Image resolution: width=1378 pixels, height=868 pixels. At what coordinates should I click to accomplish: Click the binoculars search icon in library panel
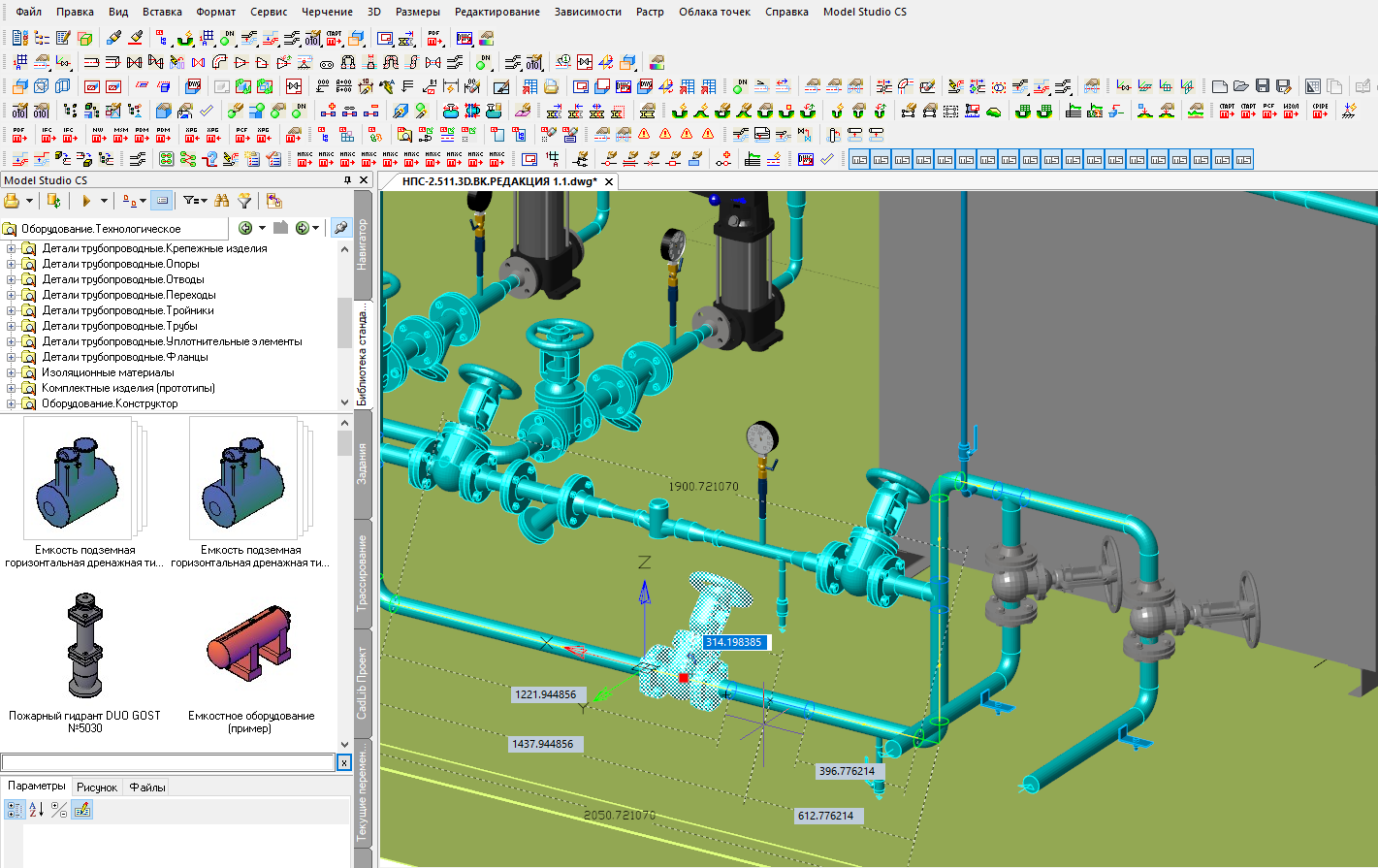pos(222,201)
